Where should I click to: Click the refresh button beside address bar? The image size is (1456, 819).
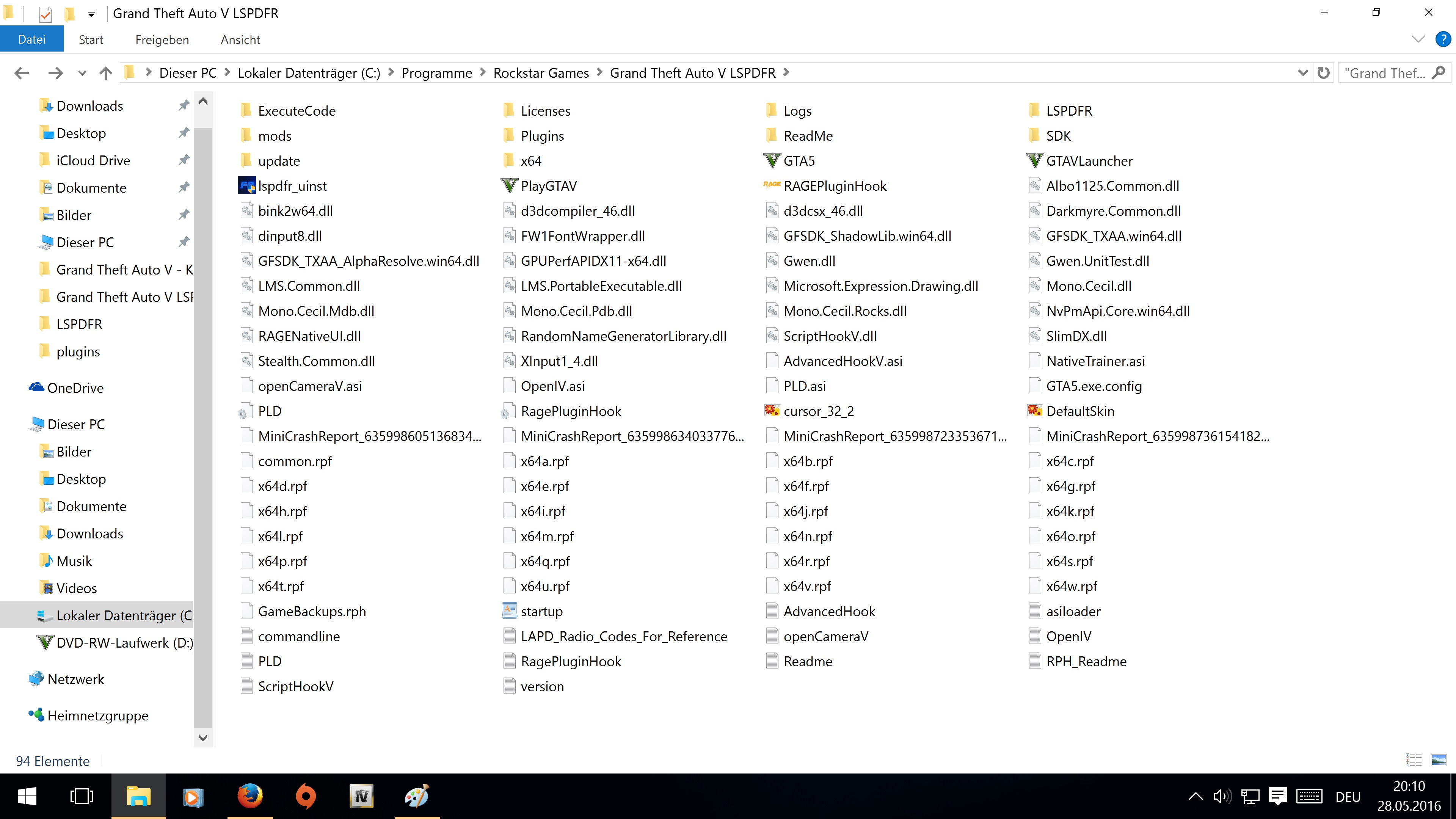click(x=1323, y=73)
